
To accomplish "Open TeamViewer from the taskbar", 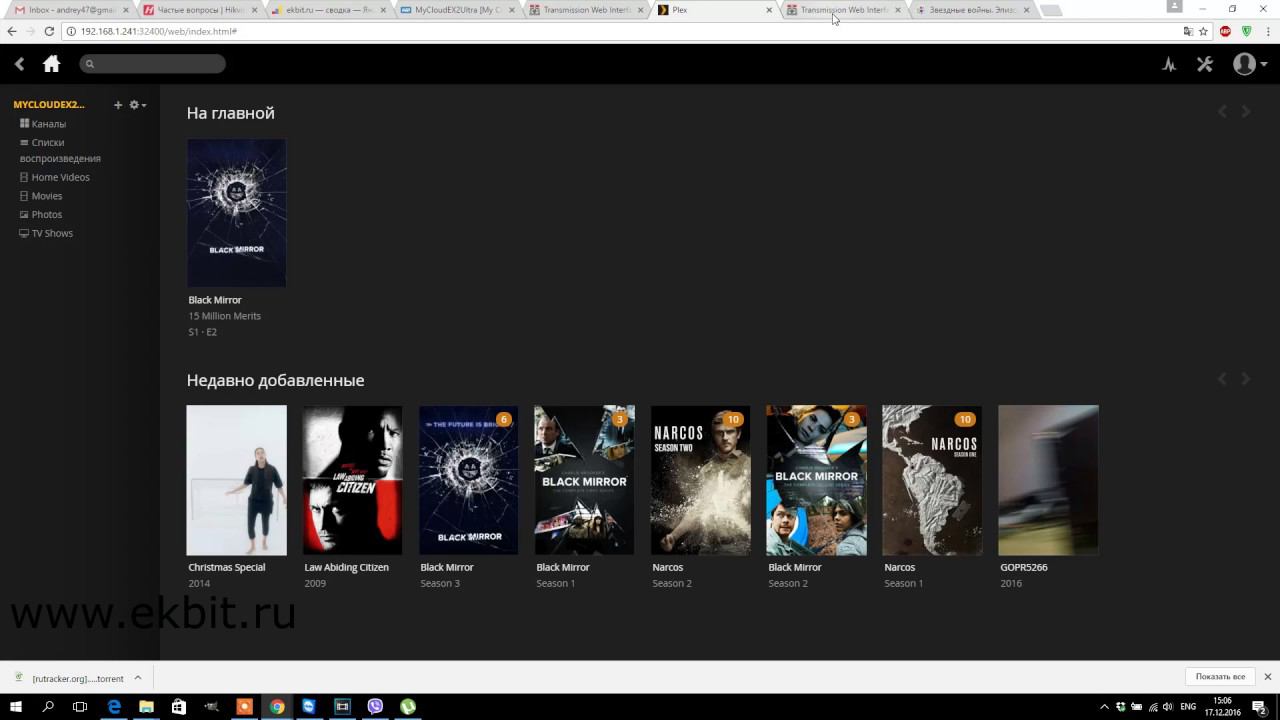I will pos(309,707).
